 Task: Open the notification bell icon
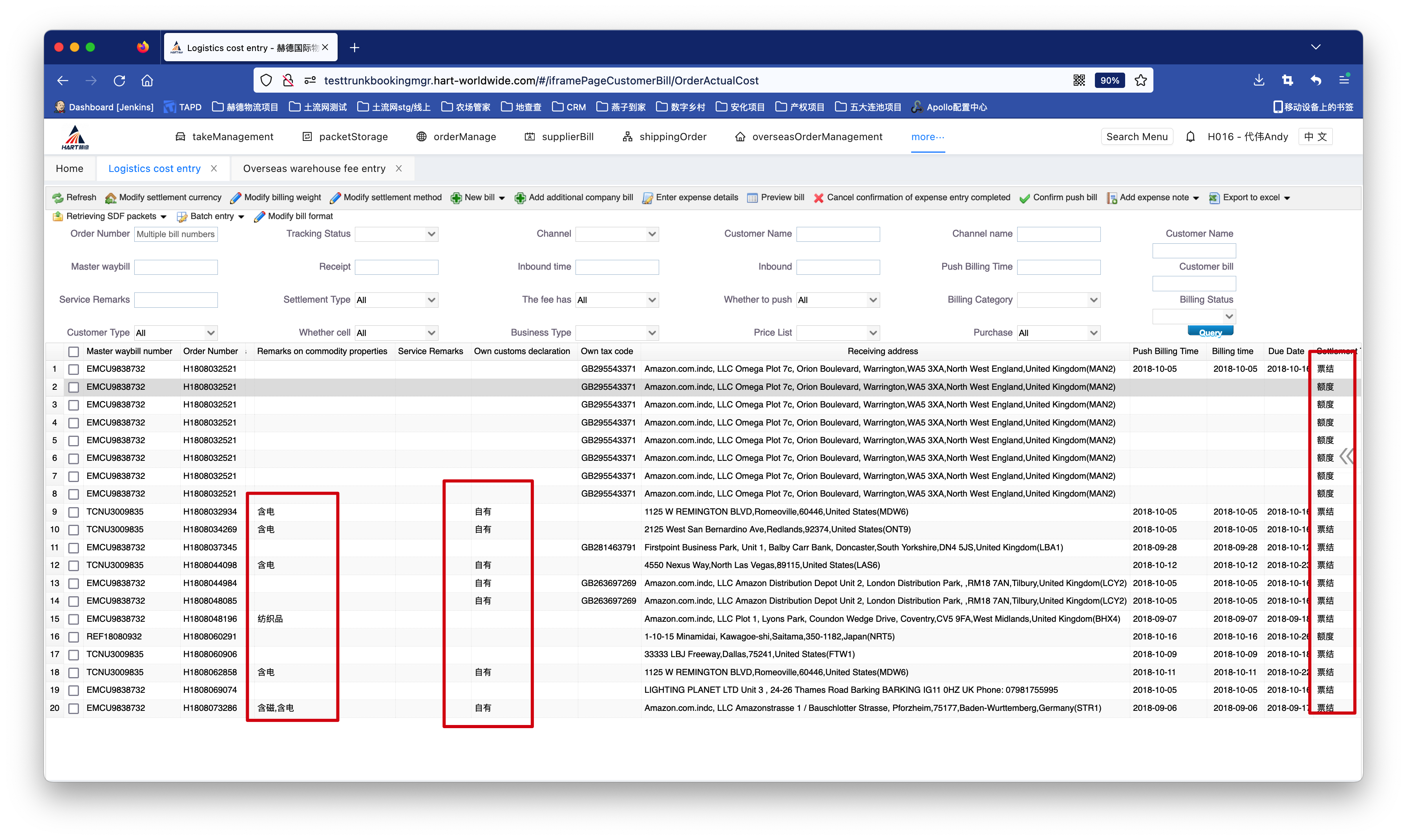pyautogui.click(x=1190, y=137)
